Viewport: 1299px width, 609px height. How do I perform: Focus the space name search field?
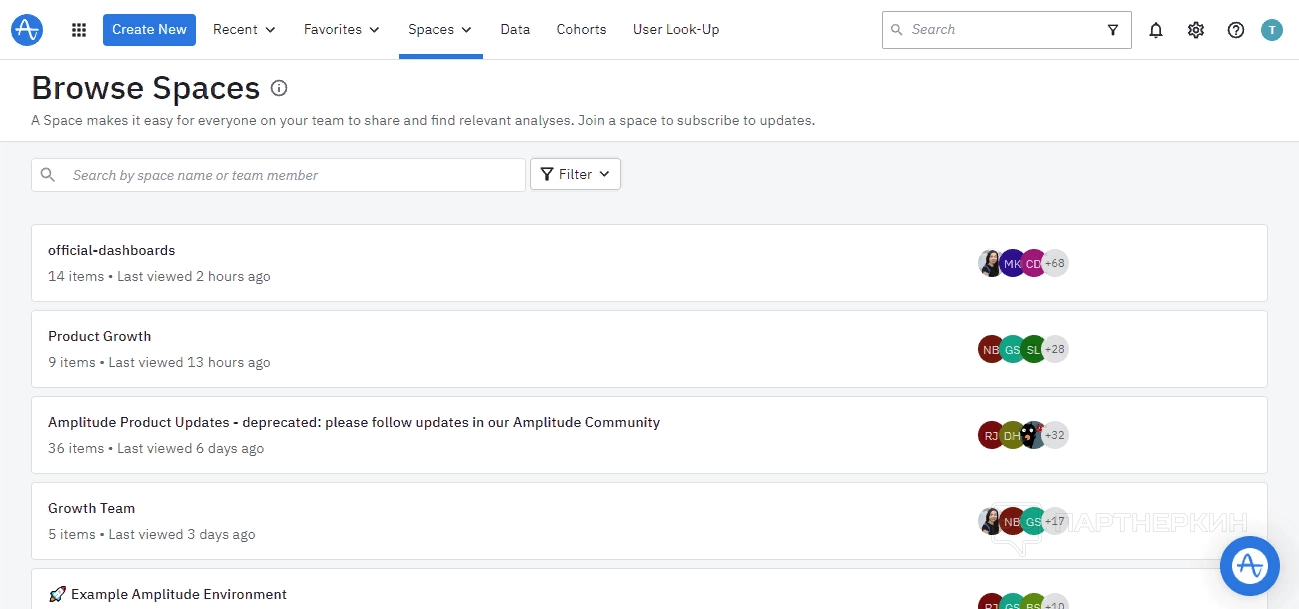pos(290,175)
